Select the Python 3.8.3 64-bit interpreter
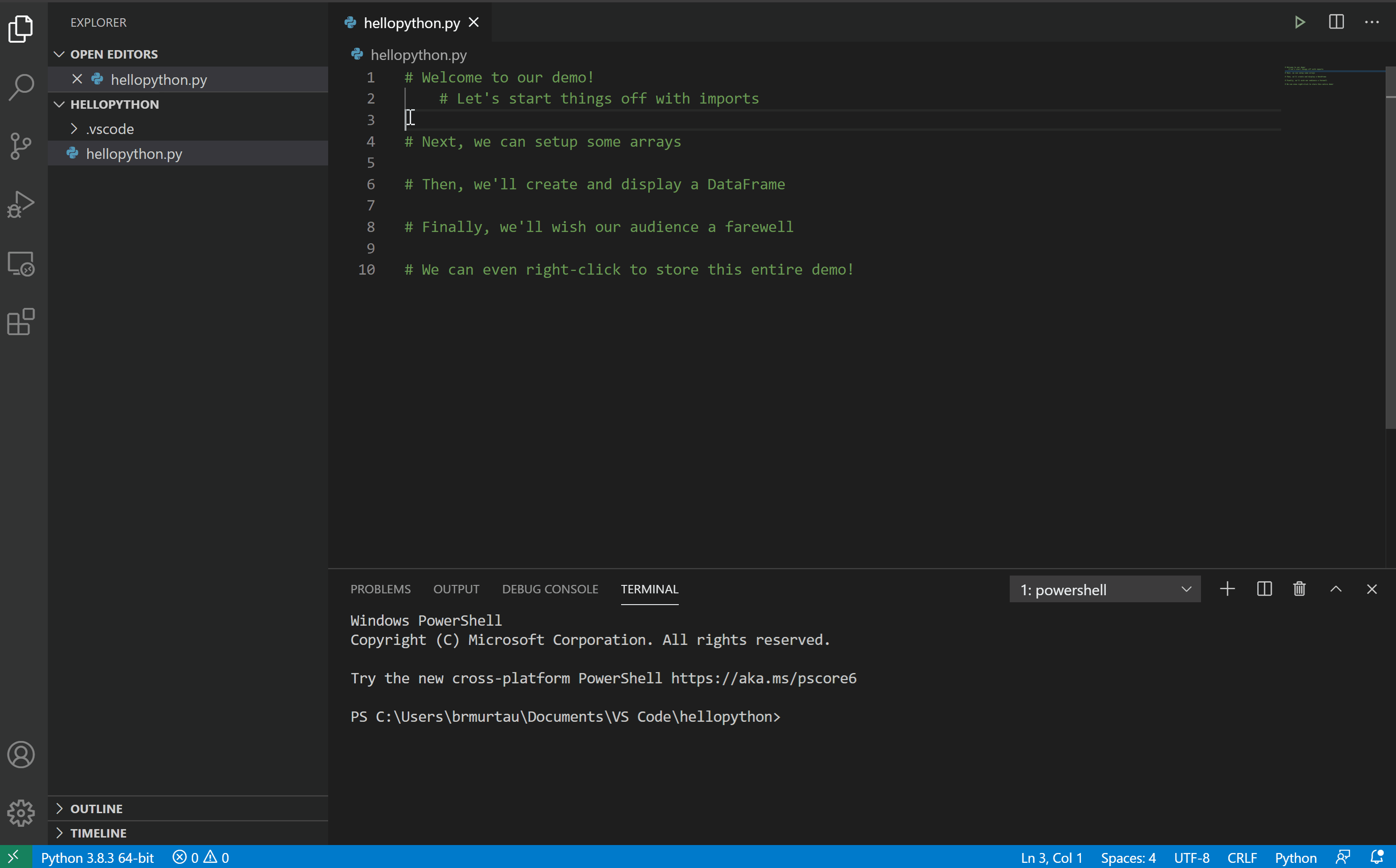This screenshot has height=868, width=1396. click(x=97, y=858)
